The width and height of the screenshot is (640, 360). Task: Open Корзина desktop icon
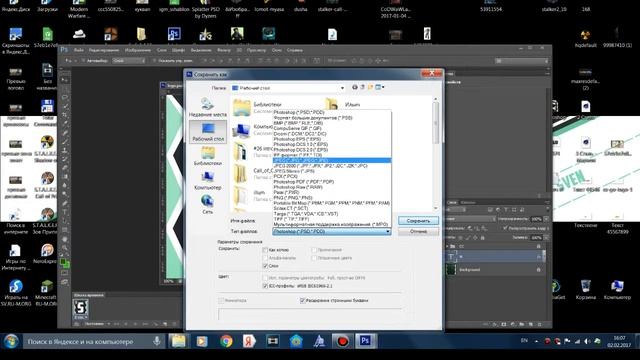coord(585,290)
